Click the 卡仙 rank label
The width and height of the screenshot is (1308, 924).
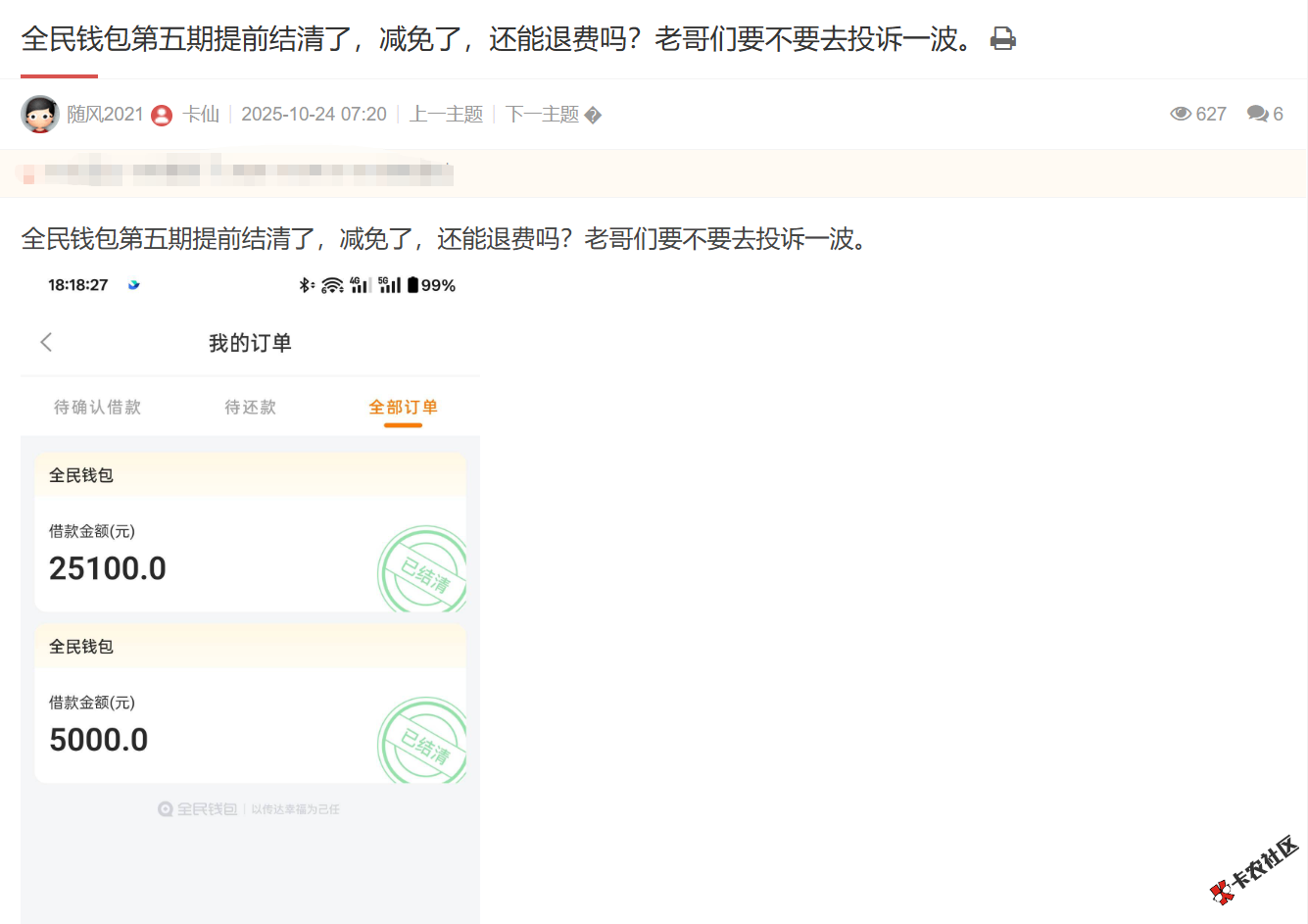coord(201,115)
